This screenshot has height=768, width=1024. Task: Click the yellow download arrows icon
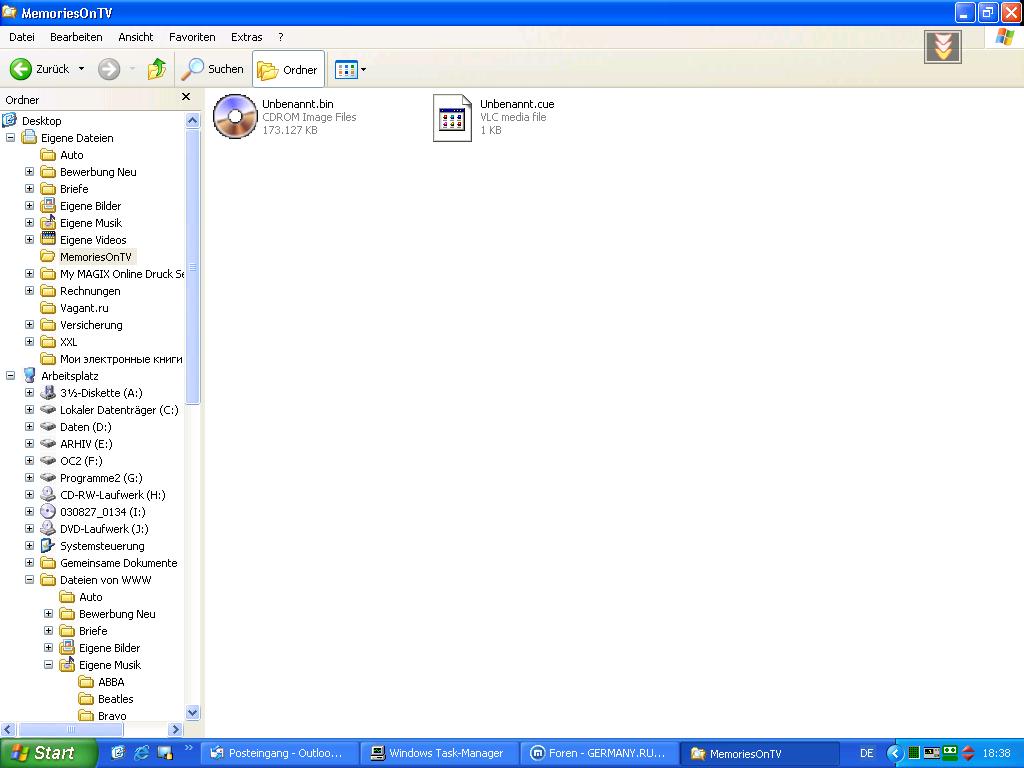point(942,46)
